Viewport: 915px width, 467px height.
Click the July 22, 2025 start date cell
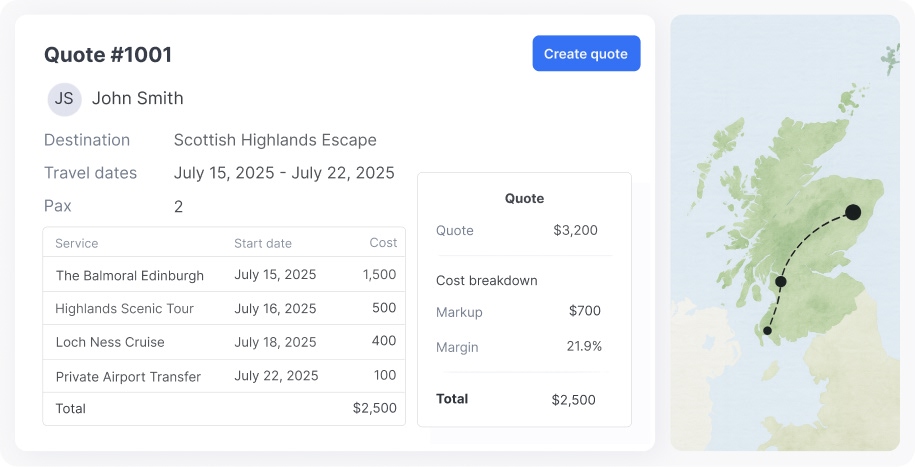click(x=276, y=375)
